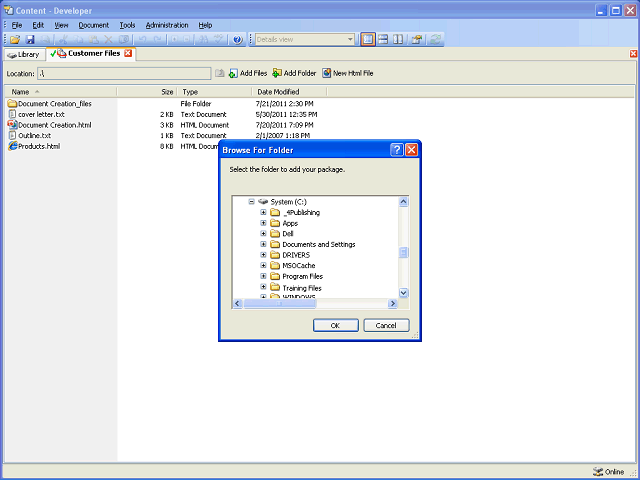
Task: Click the cover letter.txt file icon
Action: point(12,114)
